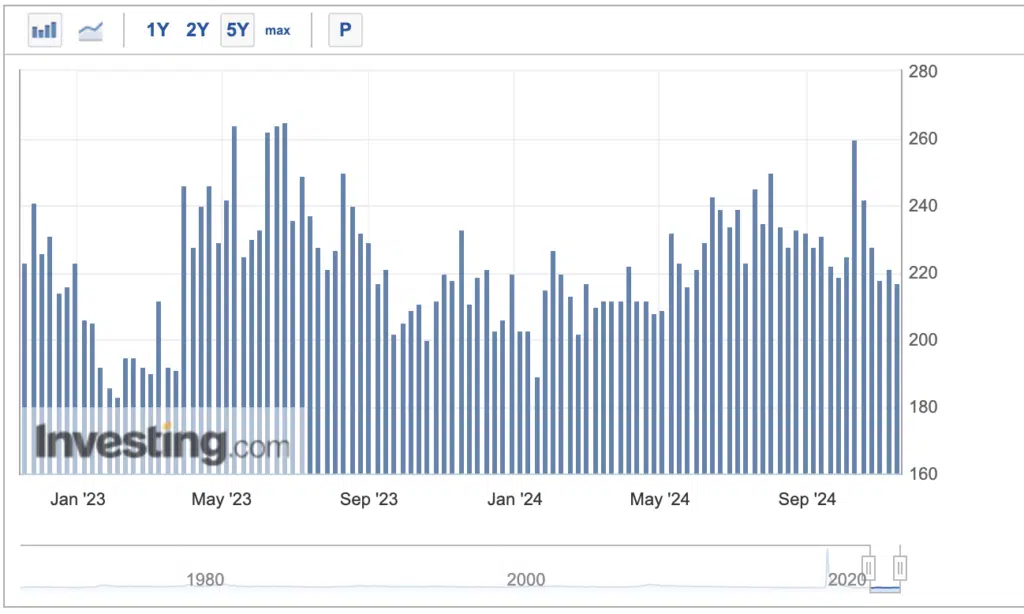Grab the left navigator range handle
1024x614 pixels.
tap(868, 569)
